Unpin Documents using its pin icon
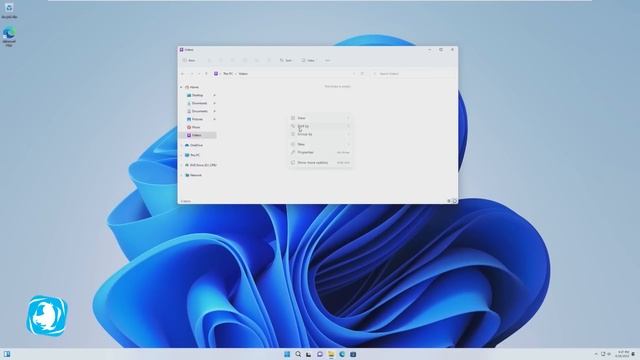Image resolution: width=640 pixels, height=360 pixels. coord(214,111)
